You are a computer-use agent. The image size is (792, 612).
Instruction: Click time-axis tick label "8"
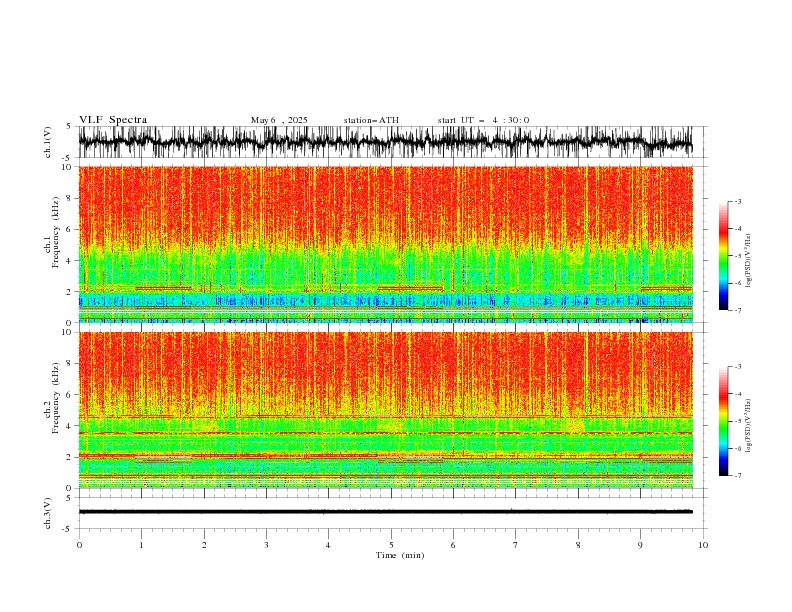(x=578, y=545)
